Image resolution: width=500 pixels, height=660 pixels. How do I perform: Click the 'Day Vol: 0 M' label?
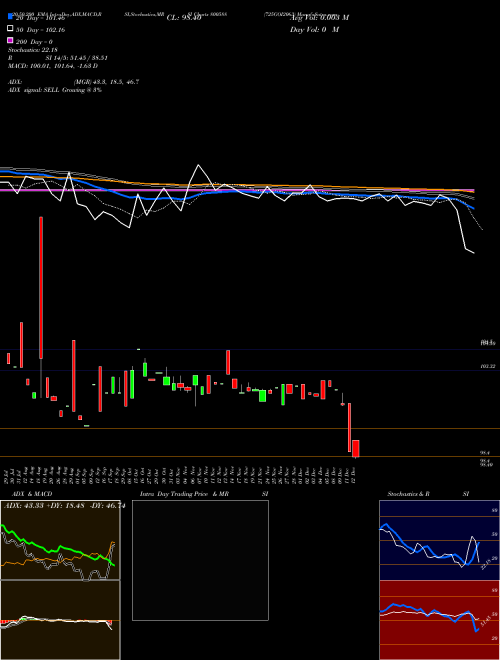315,30
